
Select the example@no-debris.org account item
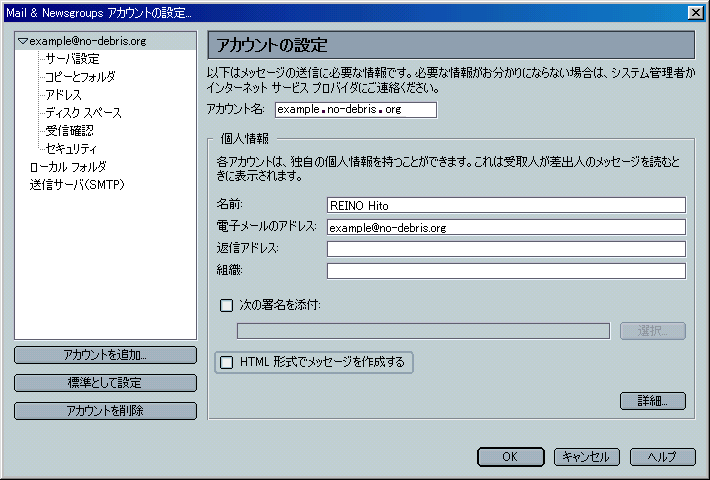(x=88, y=41)
